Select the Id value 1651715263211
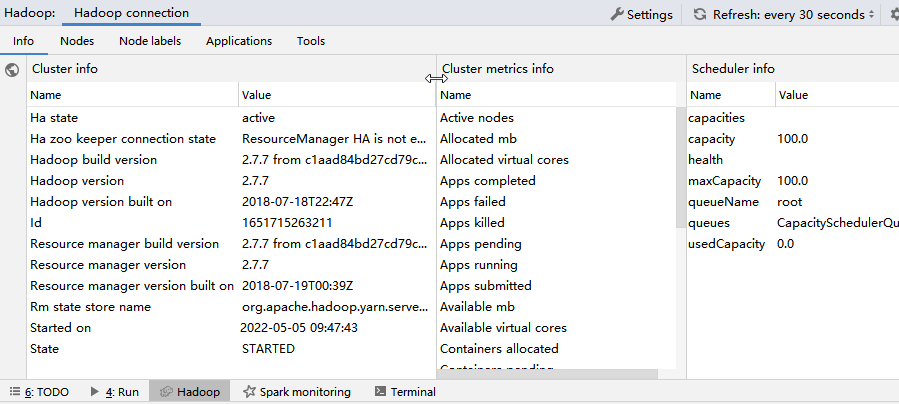The image size is (899, 404). 287,223
